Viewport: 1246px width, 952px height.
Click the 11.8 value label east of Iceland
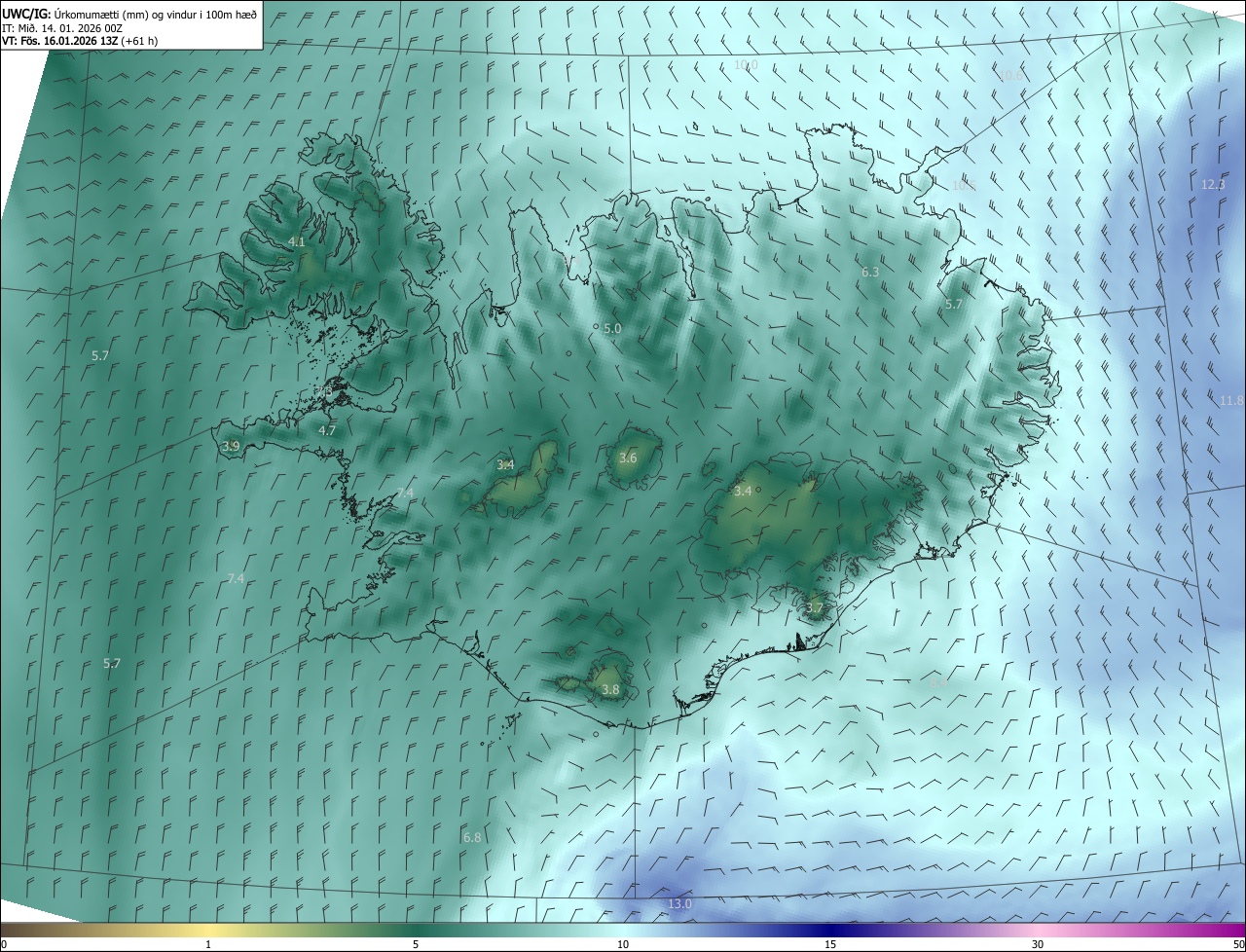coord(1231,401)
